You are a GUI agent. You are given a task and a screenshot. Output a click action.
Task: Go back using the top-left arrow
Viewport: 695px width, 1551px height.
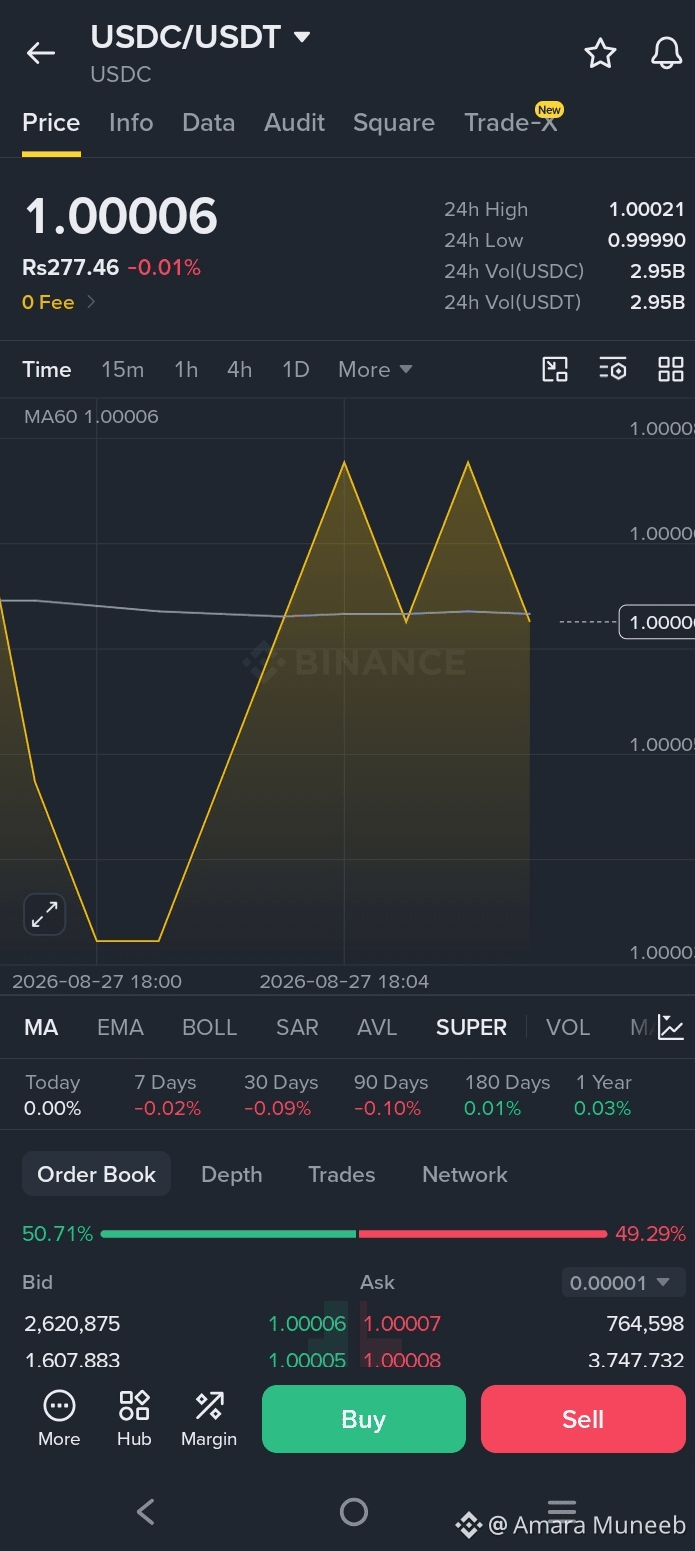pos(41,53)
